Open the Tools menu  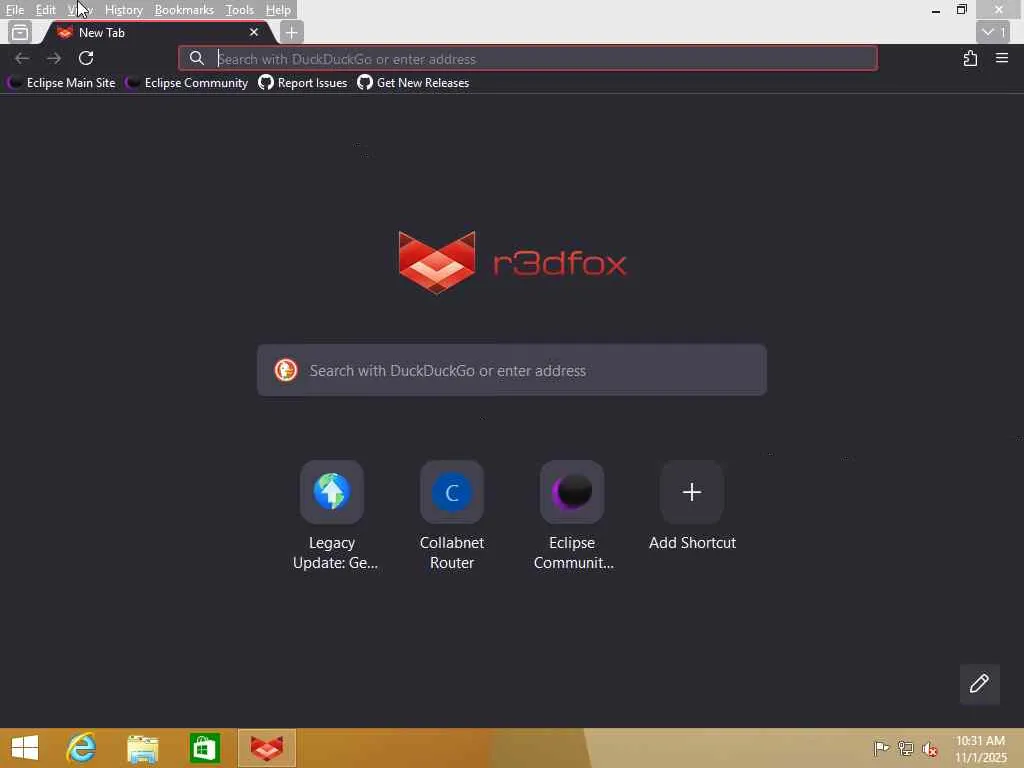coord(239,10)
